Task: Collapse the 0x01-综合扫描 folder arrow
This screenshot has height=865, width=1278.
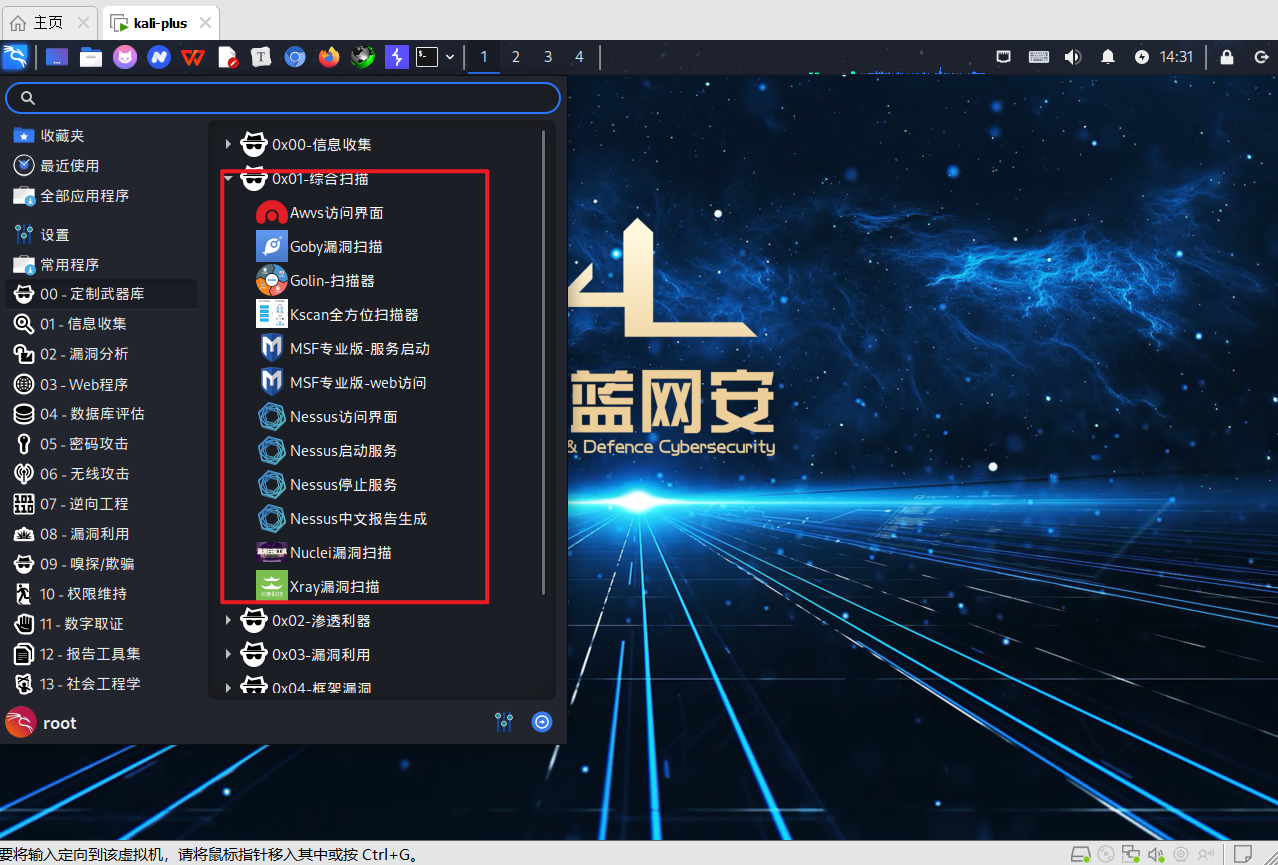Action: coord(228,179)
